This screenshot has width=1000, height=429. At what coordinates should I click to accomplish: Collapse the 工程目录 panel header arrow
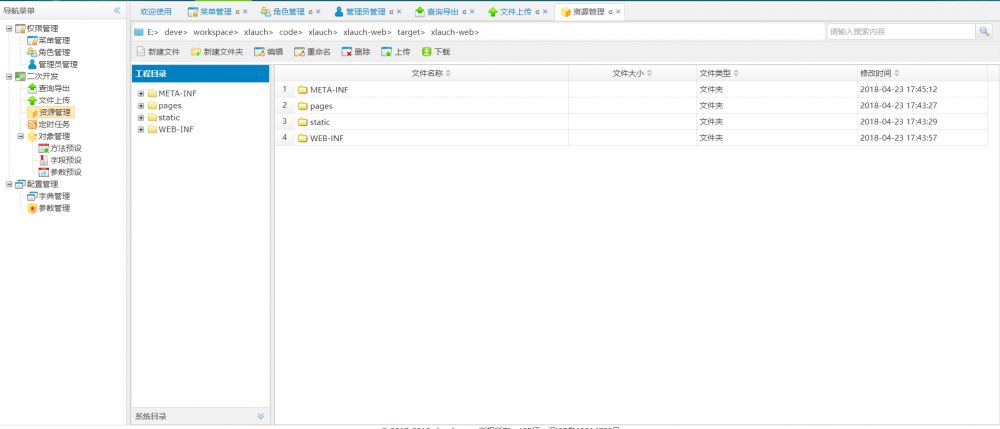tap(261, 74)
